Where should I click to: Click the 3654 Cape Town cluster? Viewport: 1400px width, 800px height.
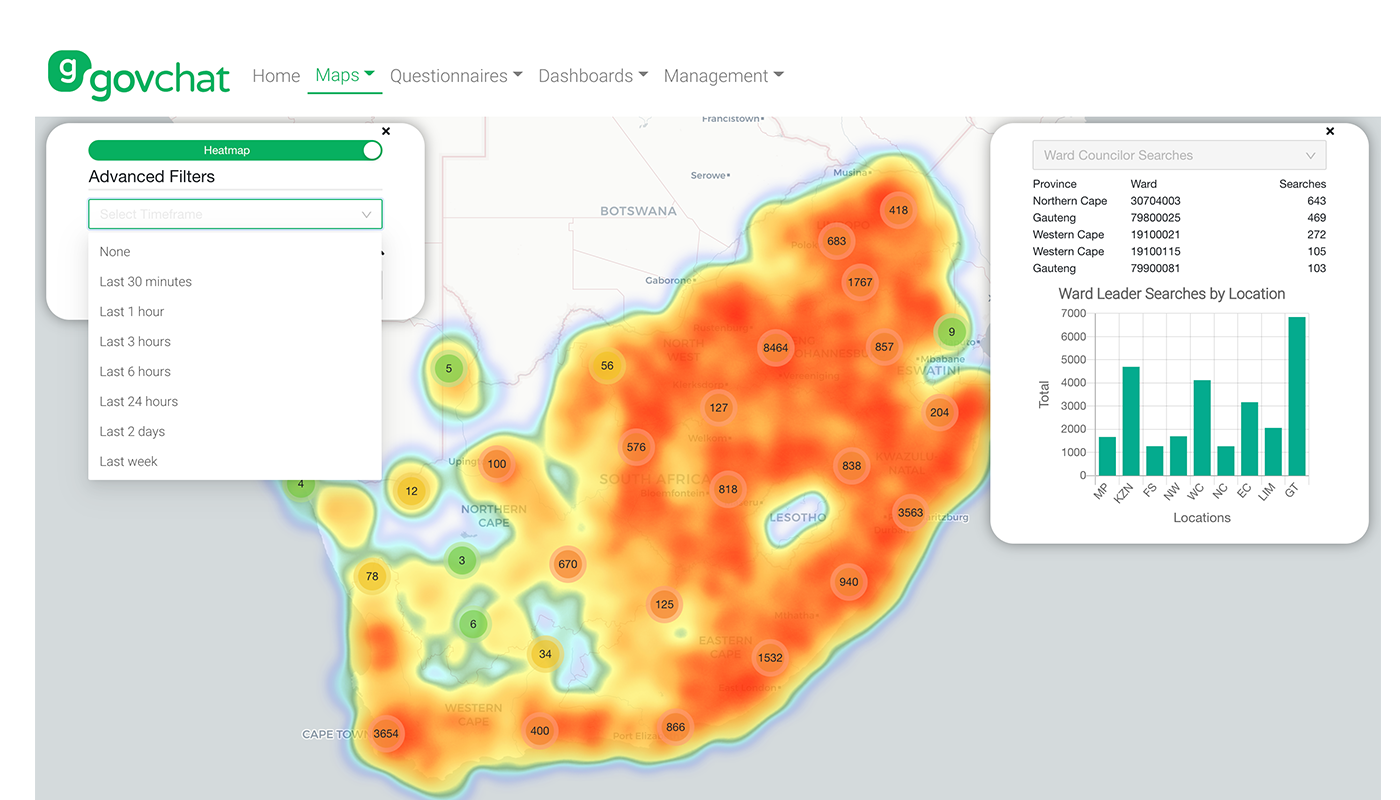click(x=386, y=733)
